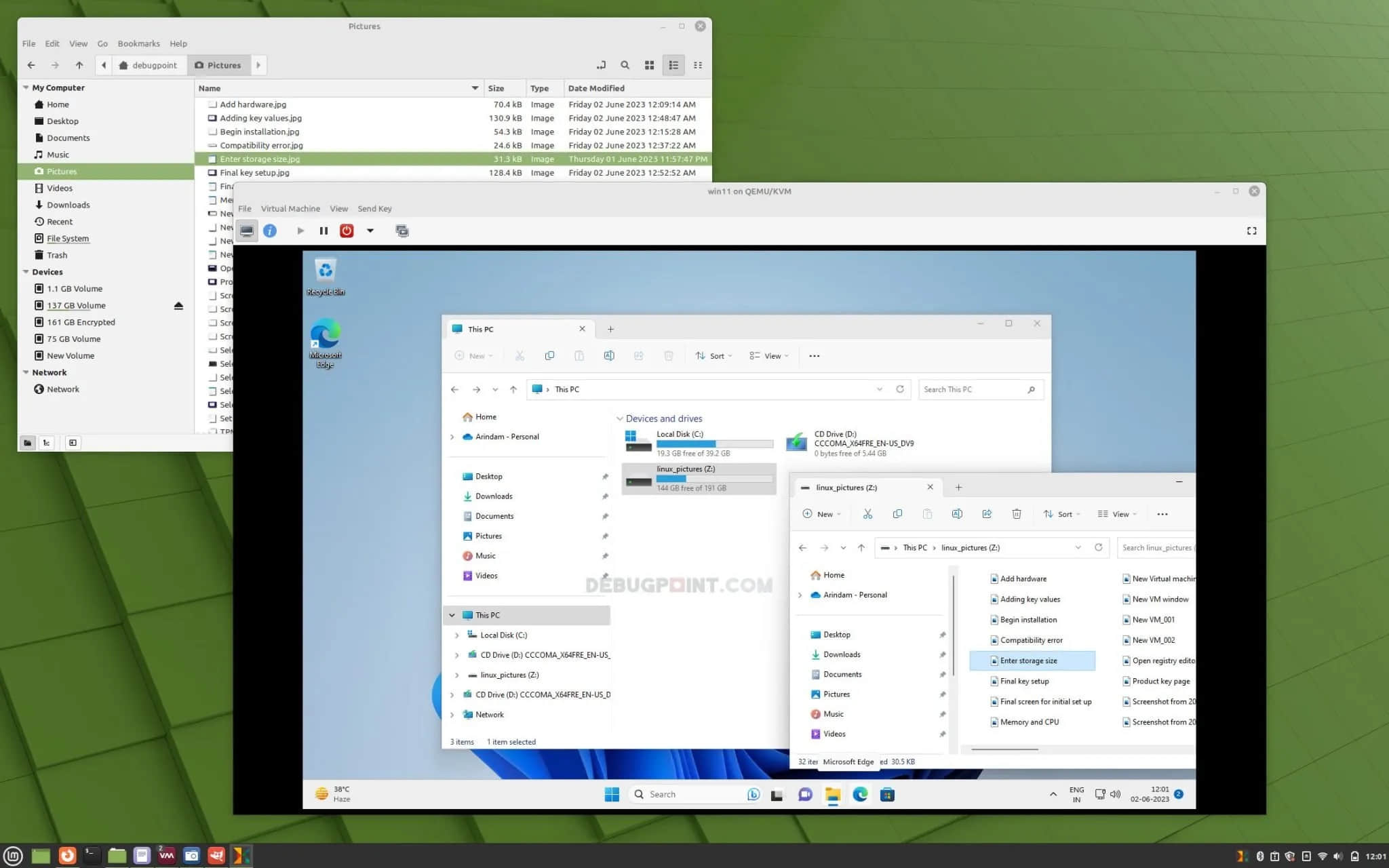Click the power/shutdown icon in QEMU toolbar
The width and height of the screenshot is (1389, 868).
click(347, 230)
